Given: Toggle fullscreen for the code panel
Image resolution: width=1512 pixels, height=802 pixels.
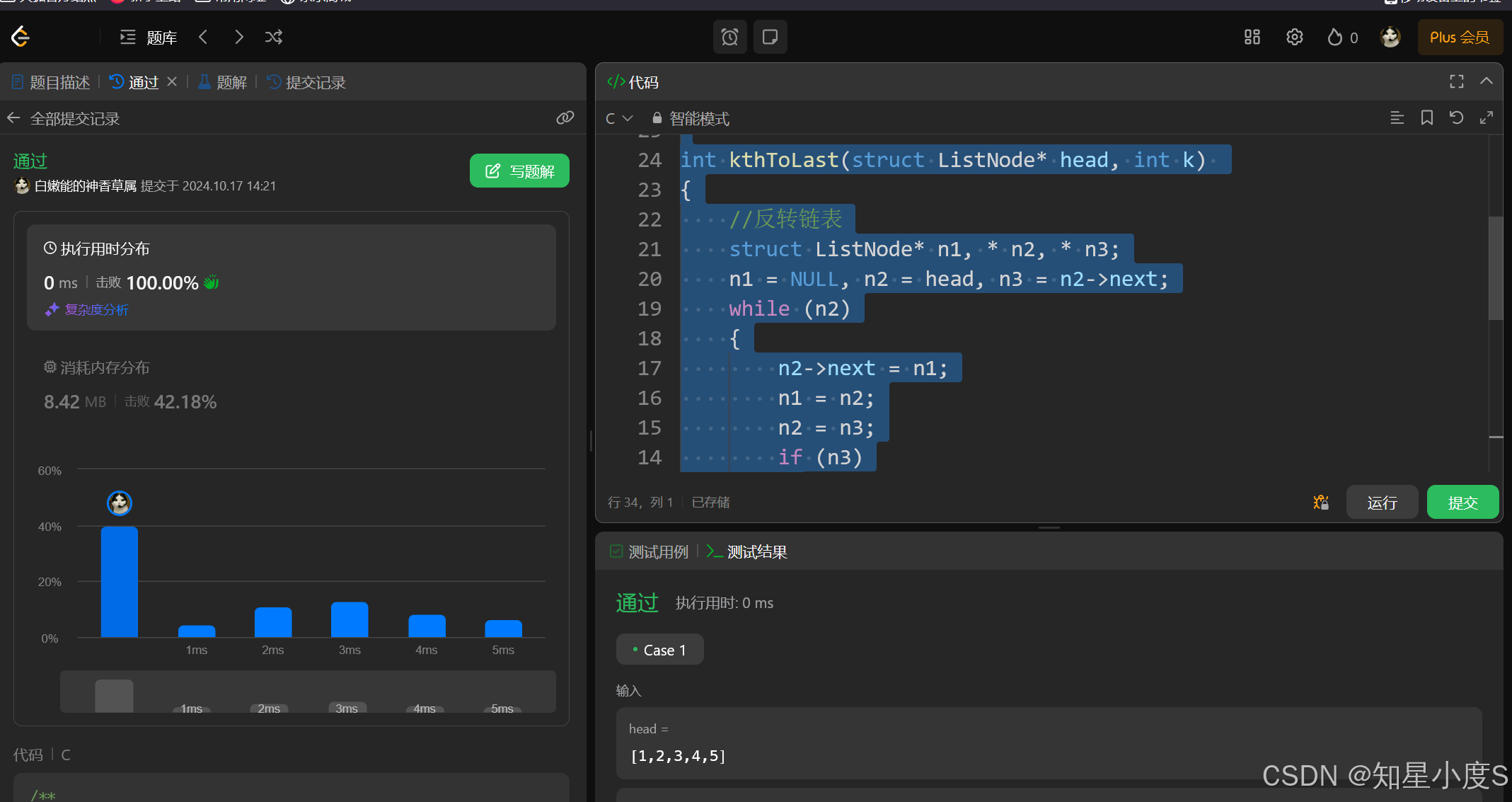Looking at the screenshot, I should (1456, 82).
